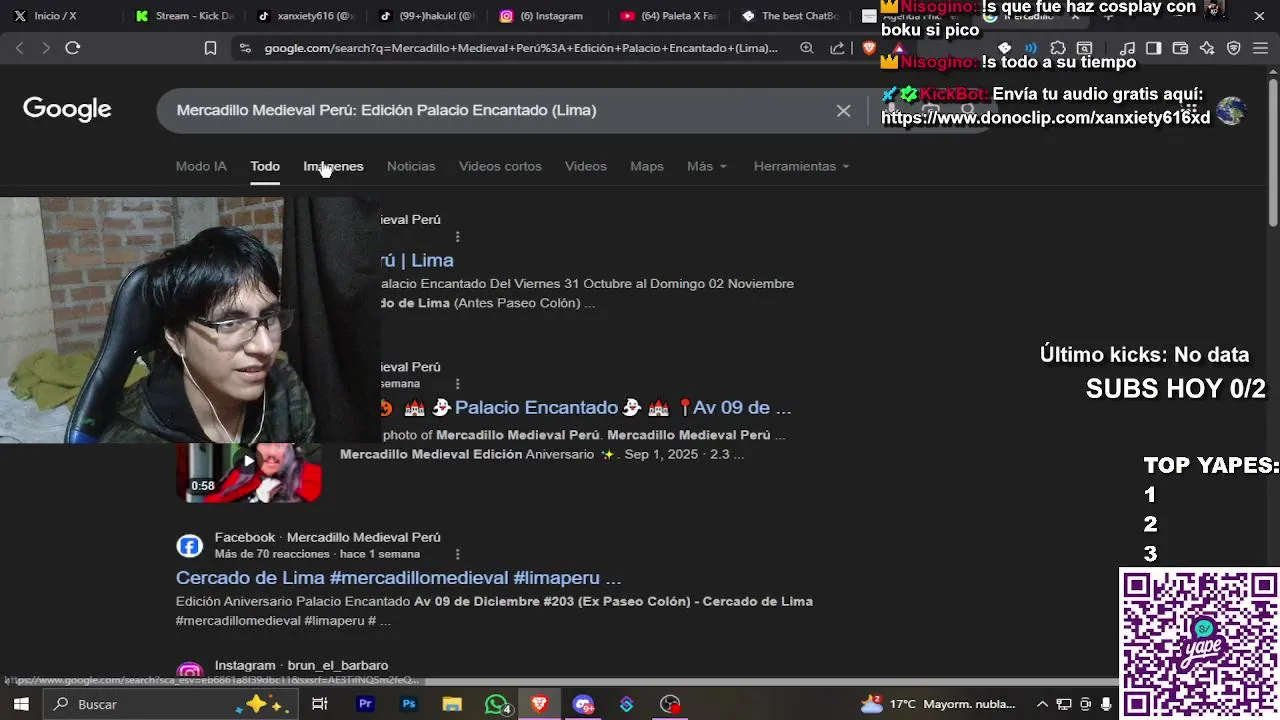
Task: Switch to Noticias results tab
Action: (x=411, y=166)
